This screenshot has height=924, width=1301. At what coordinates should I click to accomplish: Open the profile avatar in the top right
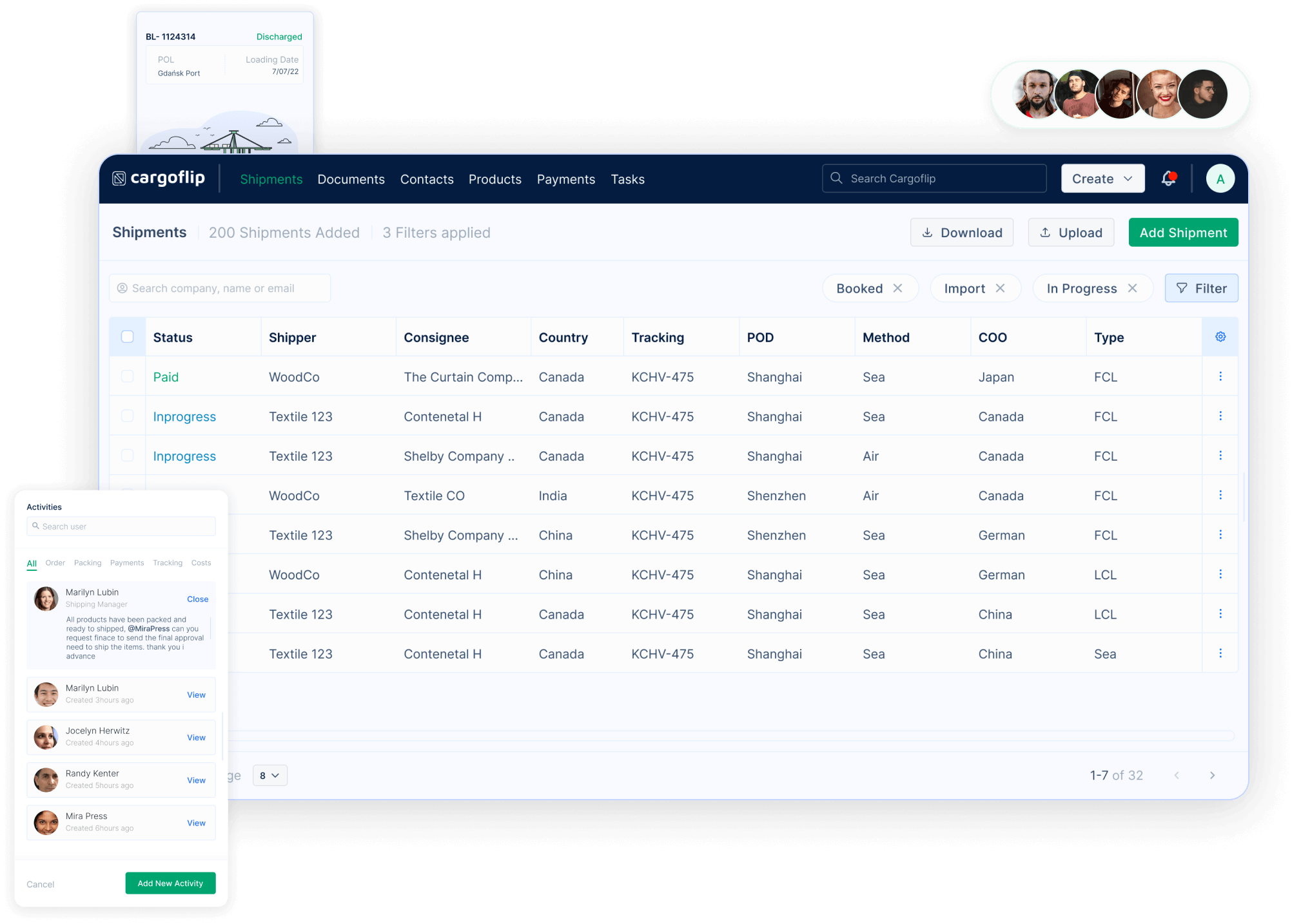[1220, 178]
